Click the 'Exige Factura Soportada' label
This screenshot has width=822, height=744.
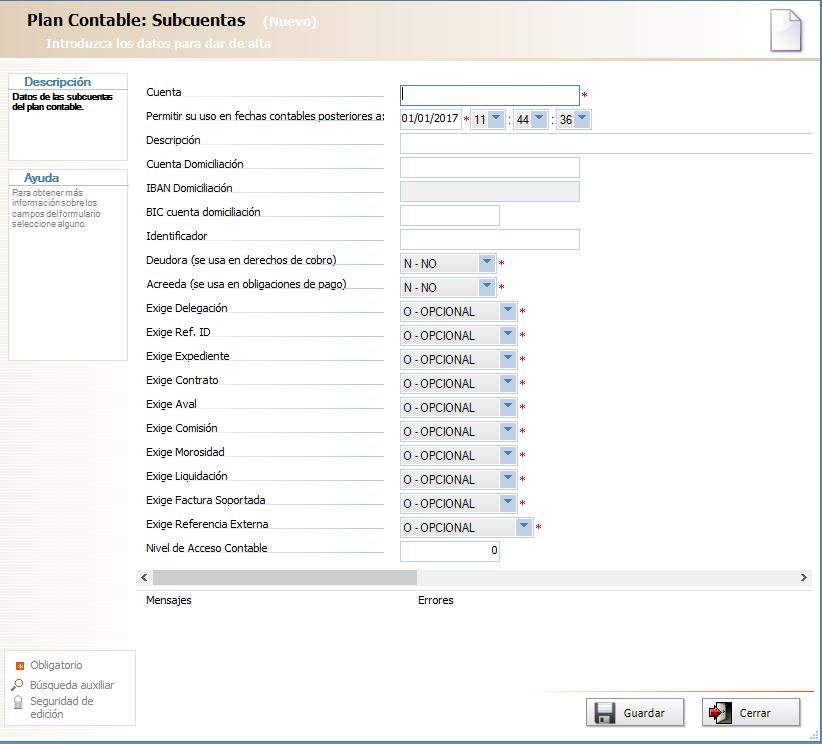(x=206, y=500)
